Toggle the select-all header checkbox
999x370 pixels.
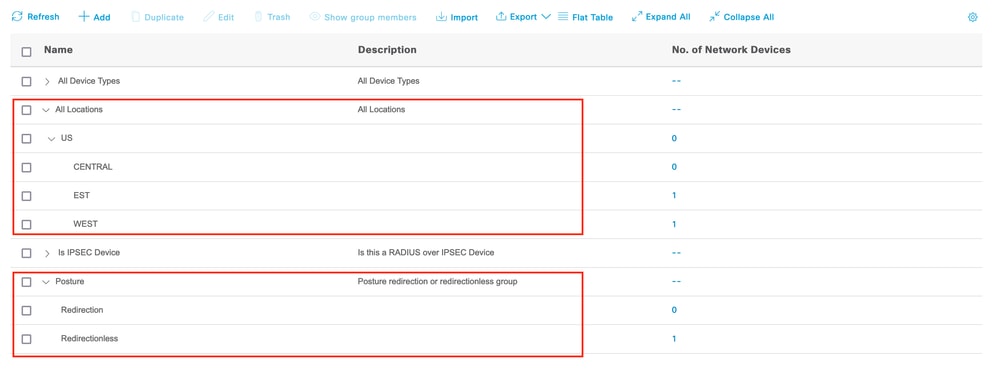click(26, 52)
